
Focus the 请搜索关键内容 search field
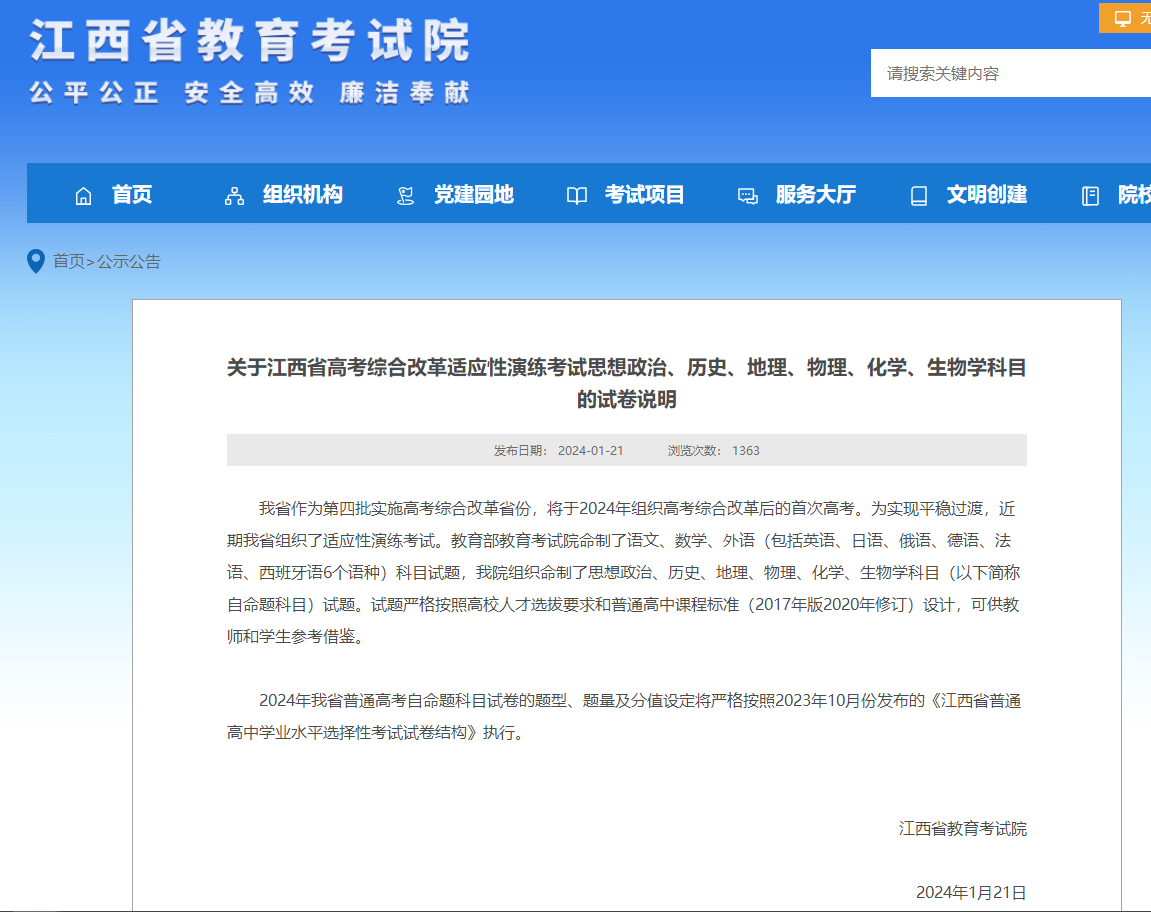click(x=1011, y=73)
